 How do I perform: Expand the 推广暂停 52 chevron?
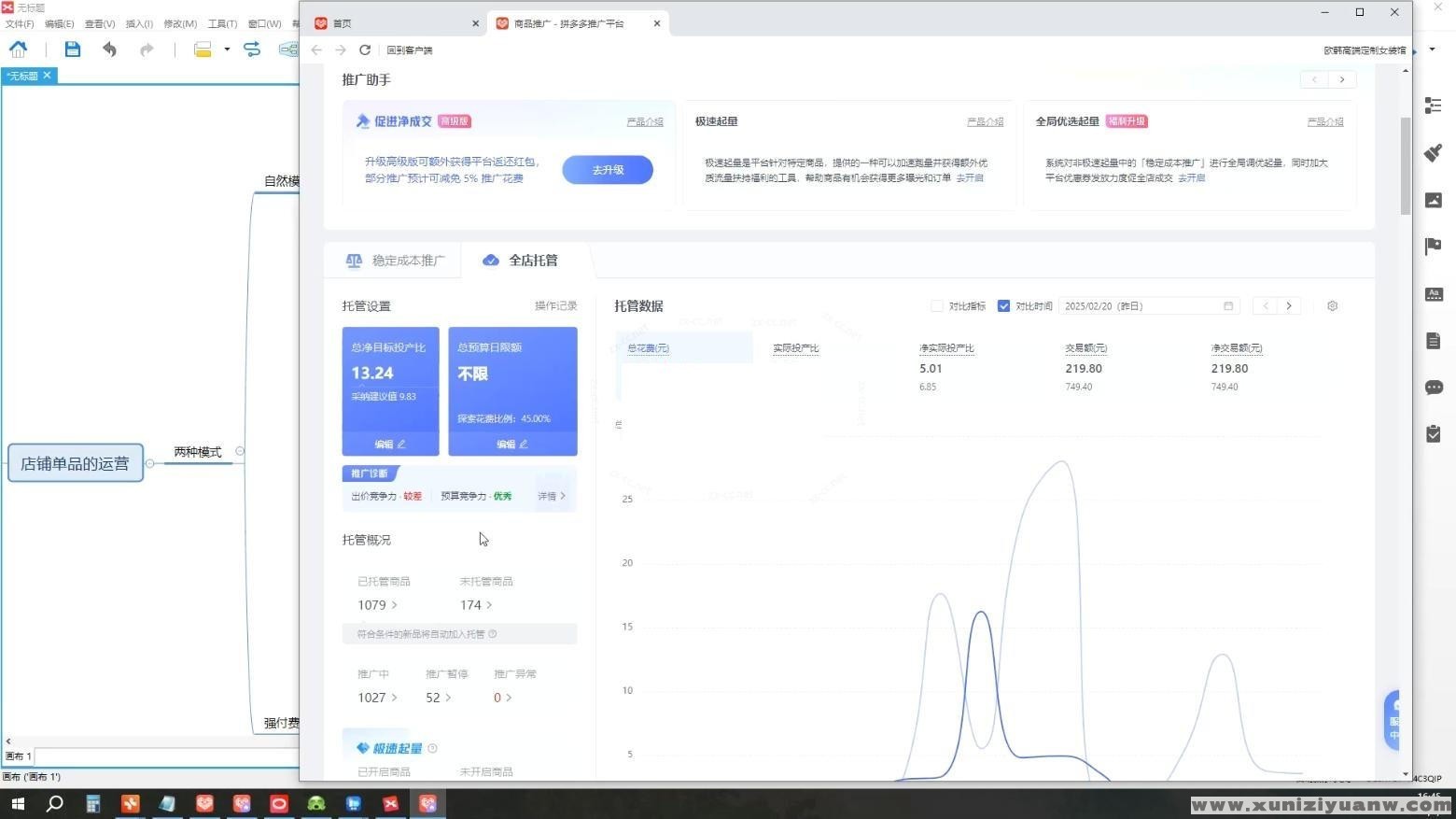point(448,698)
